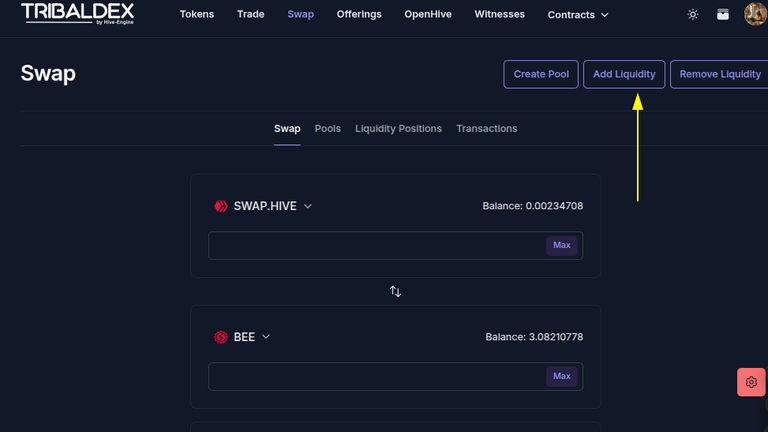Click the Create Pool button
Screen dimensions: 768x432
541,74
